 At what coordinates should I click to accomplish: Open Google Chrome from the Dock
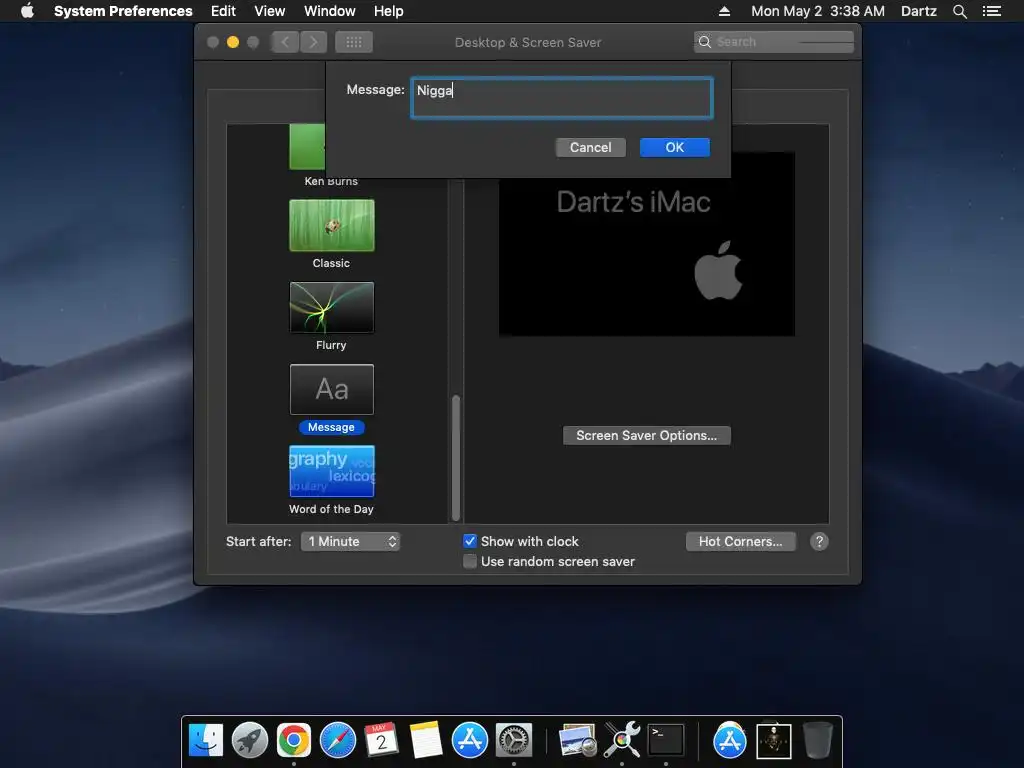point(294,741)
